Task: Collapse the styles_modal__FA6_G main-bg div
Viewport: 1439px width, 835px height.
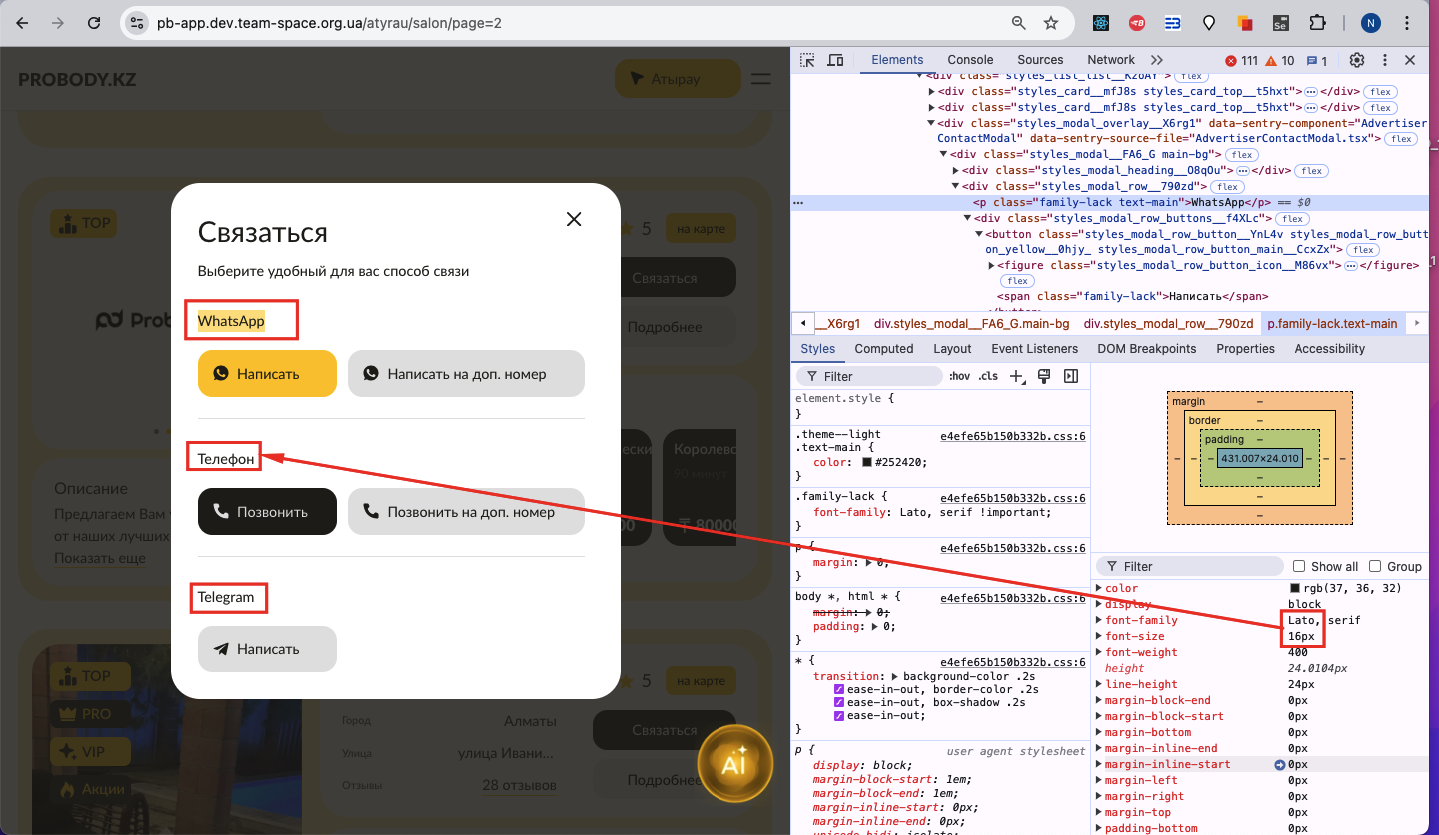Action: (x=942, y=155)
